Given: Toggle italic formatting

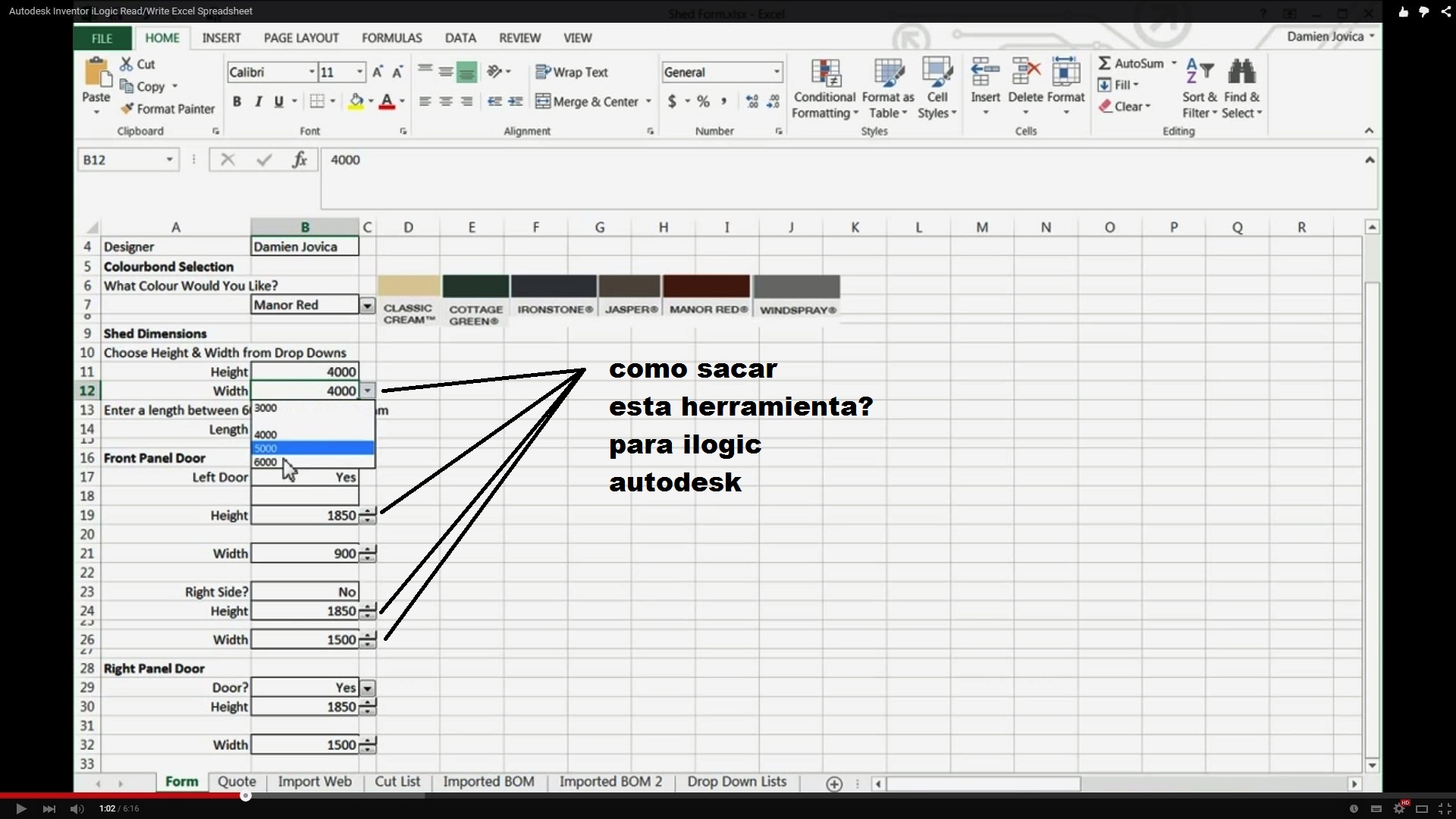Looking at the screenshot, I should coord(258,102).
